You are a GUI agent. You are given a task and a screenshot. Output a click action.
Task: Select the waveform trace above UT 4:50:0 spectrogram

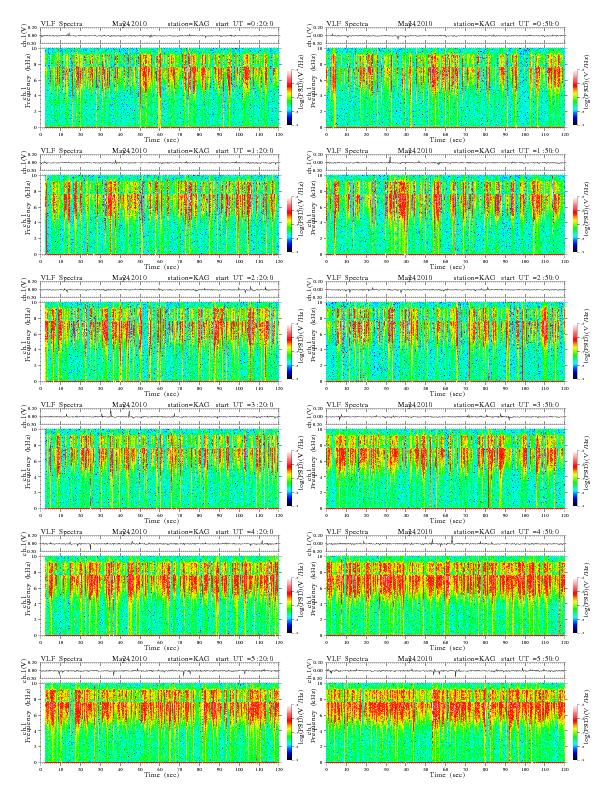click(x=445, y=544)
